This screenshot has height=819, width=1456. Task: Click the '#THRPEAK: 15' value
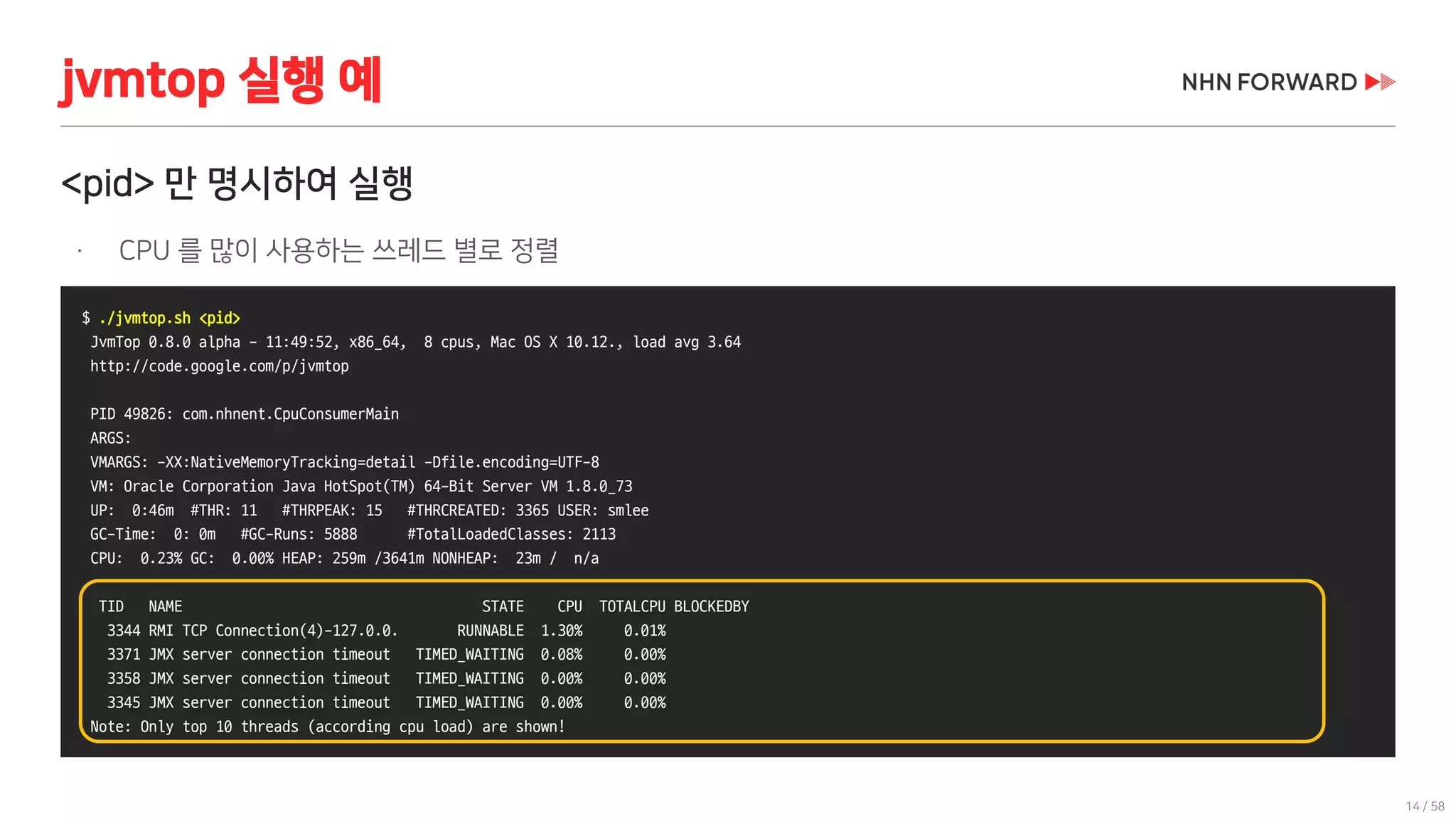pos(332,510)
